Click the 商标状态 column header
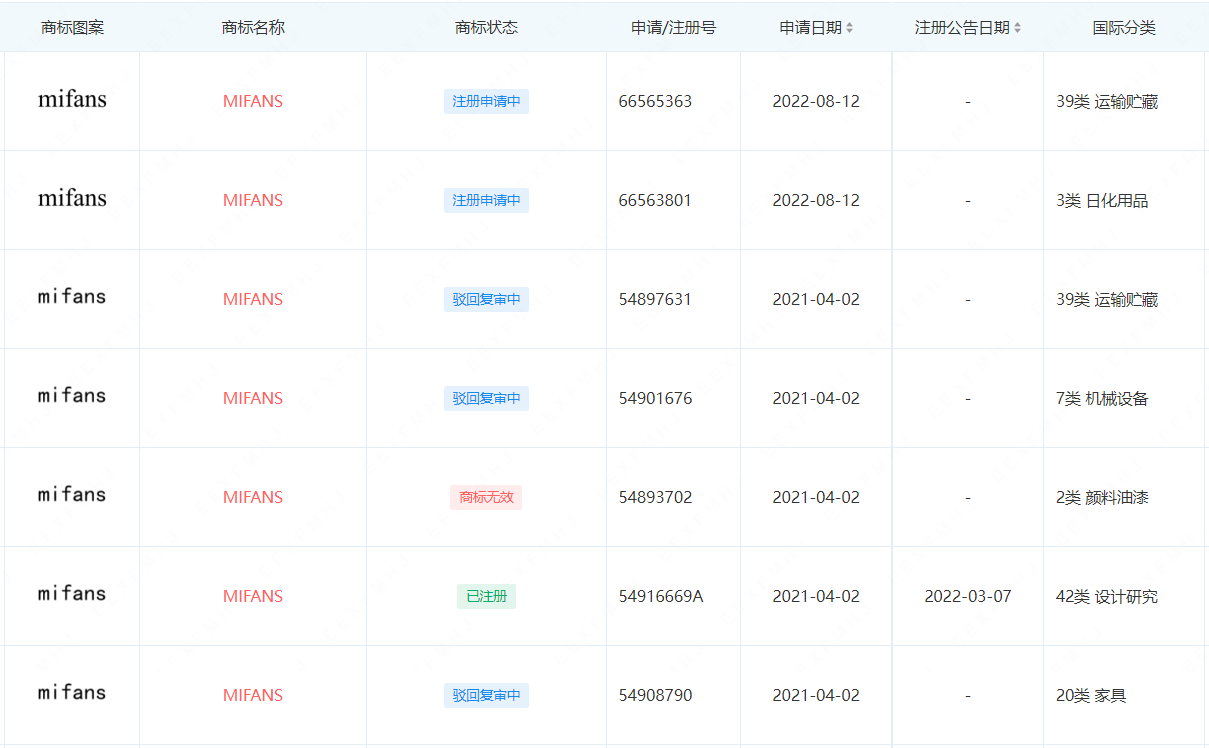Screen dimensions: 1209x748 click(486, 28)
